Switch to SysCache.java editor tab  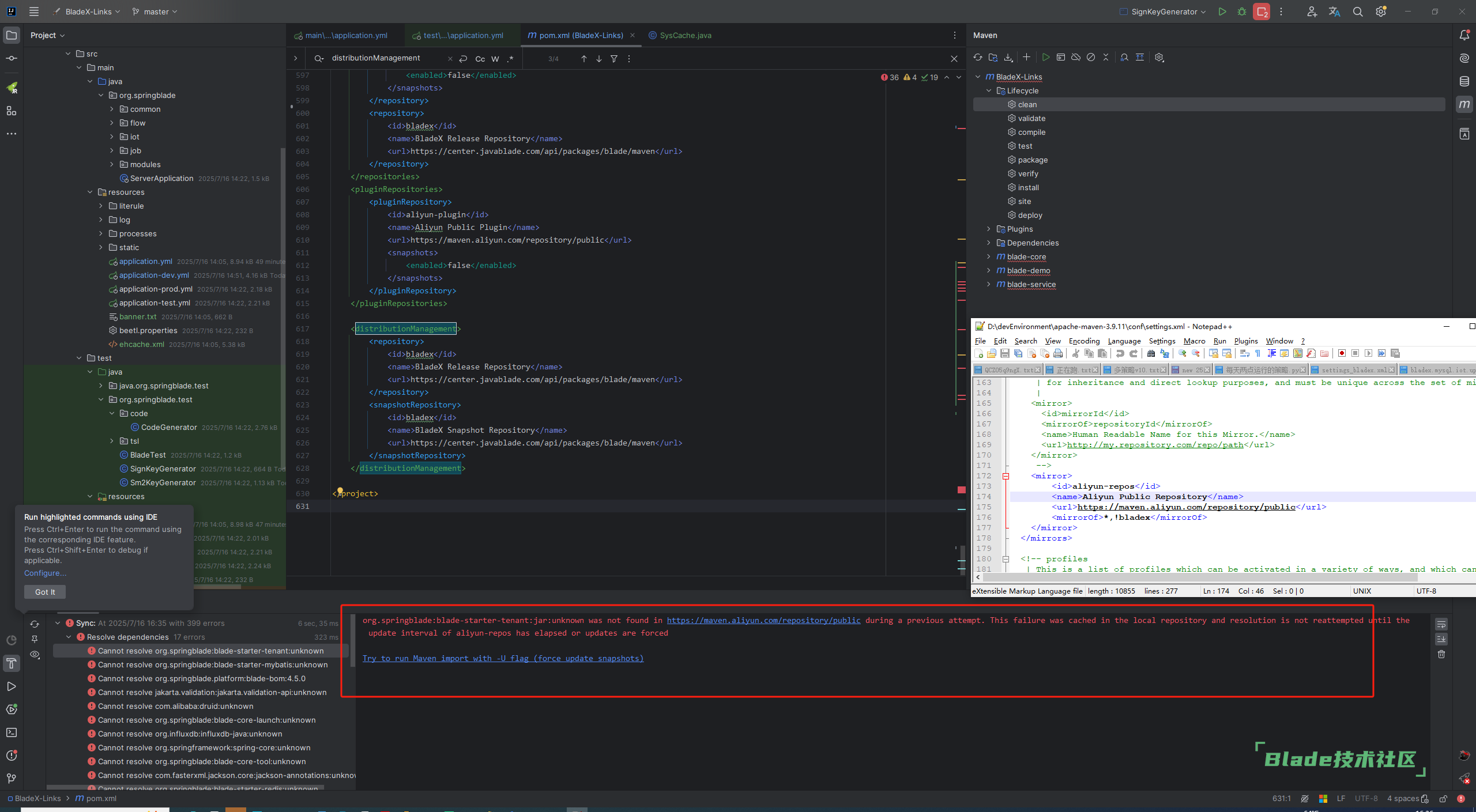pos(685,35)
